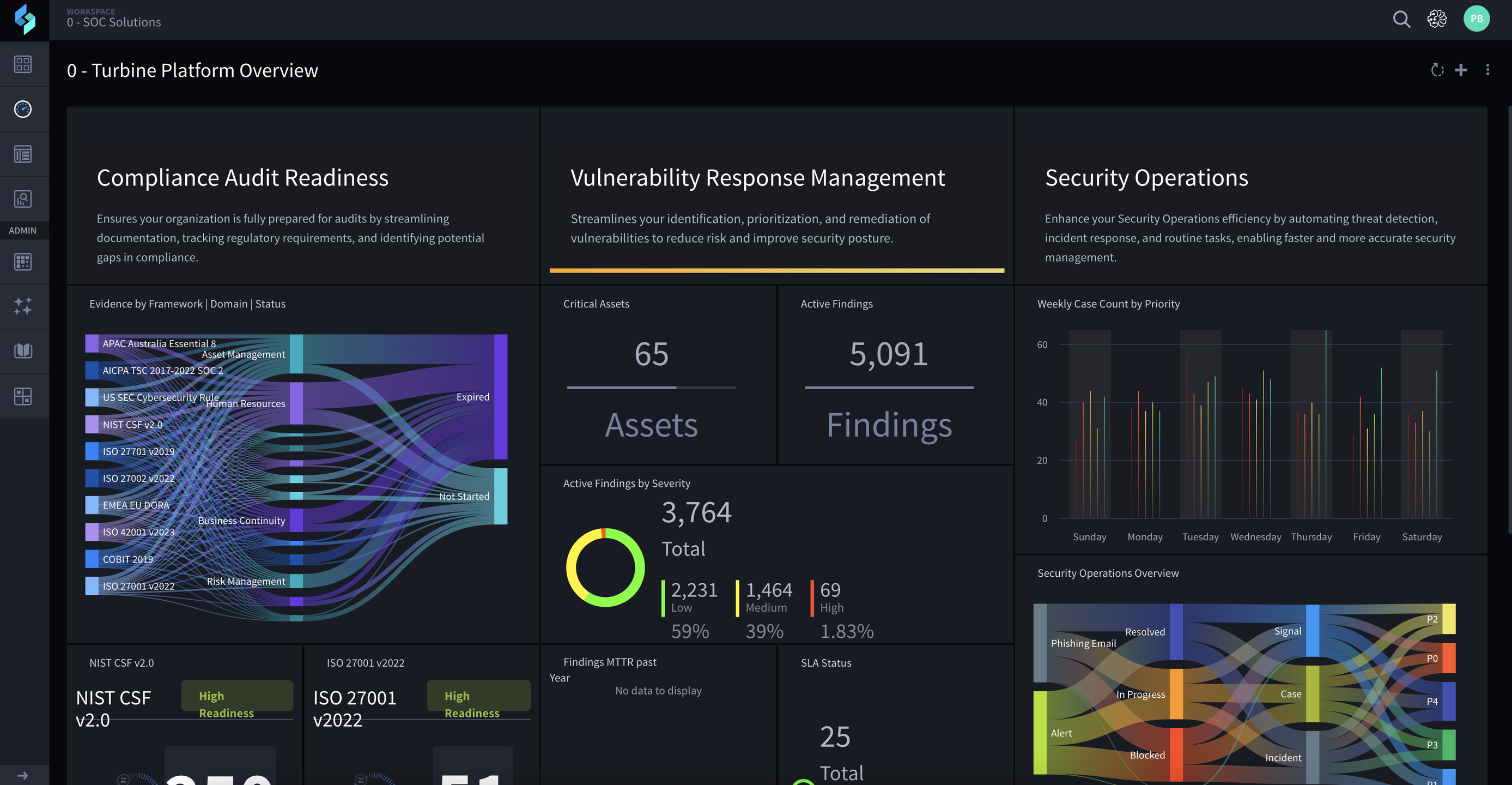Open the PB user profile avatar
Image resolution: width=1512 pixels, height=785 pixels.
tap(1476, 19)
